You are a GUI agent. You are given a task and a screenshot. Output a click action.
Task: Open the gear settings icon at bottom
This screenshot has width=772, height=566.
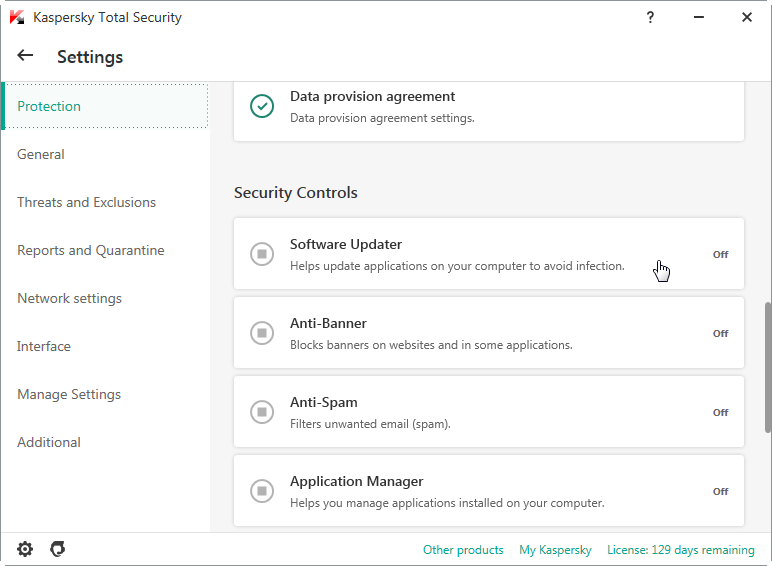[x=25, y=549]
